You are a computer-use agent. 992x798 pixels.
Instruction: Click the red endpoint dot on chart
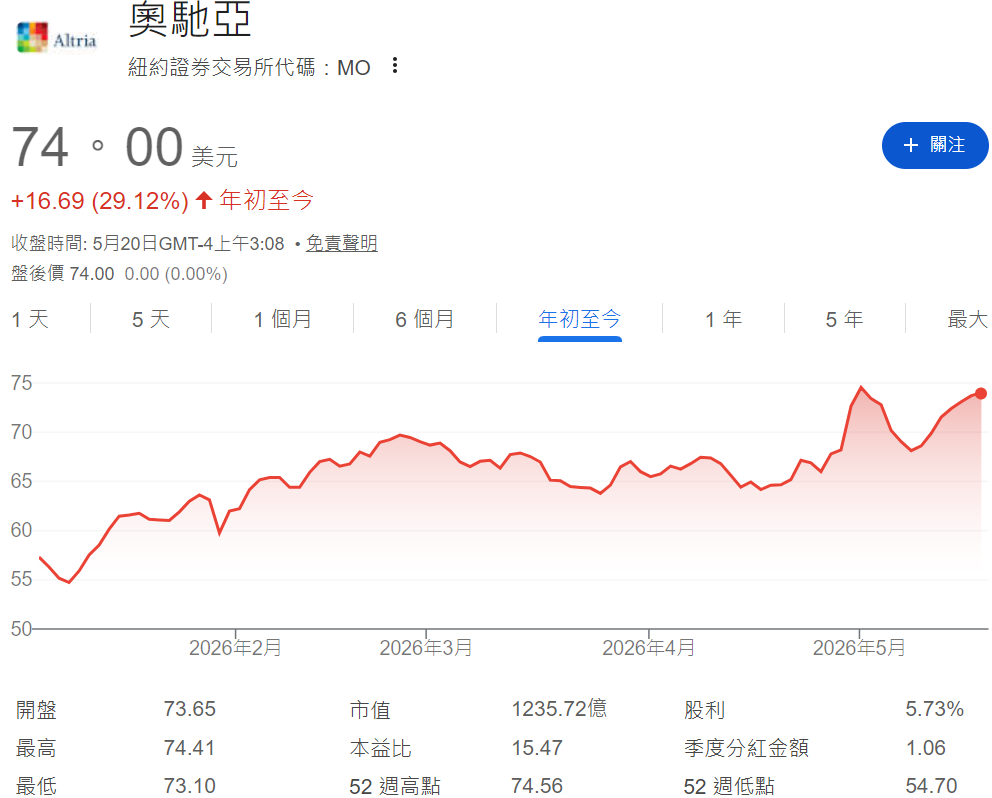981,394
